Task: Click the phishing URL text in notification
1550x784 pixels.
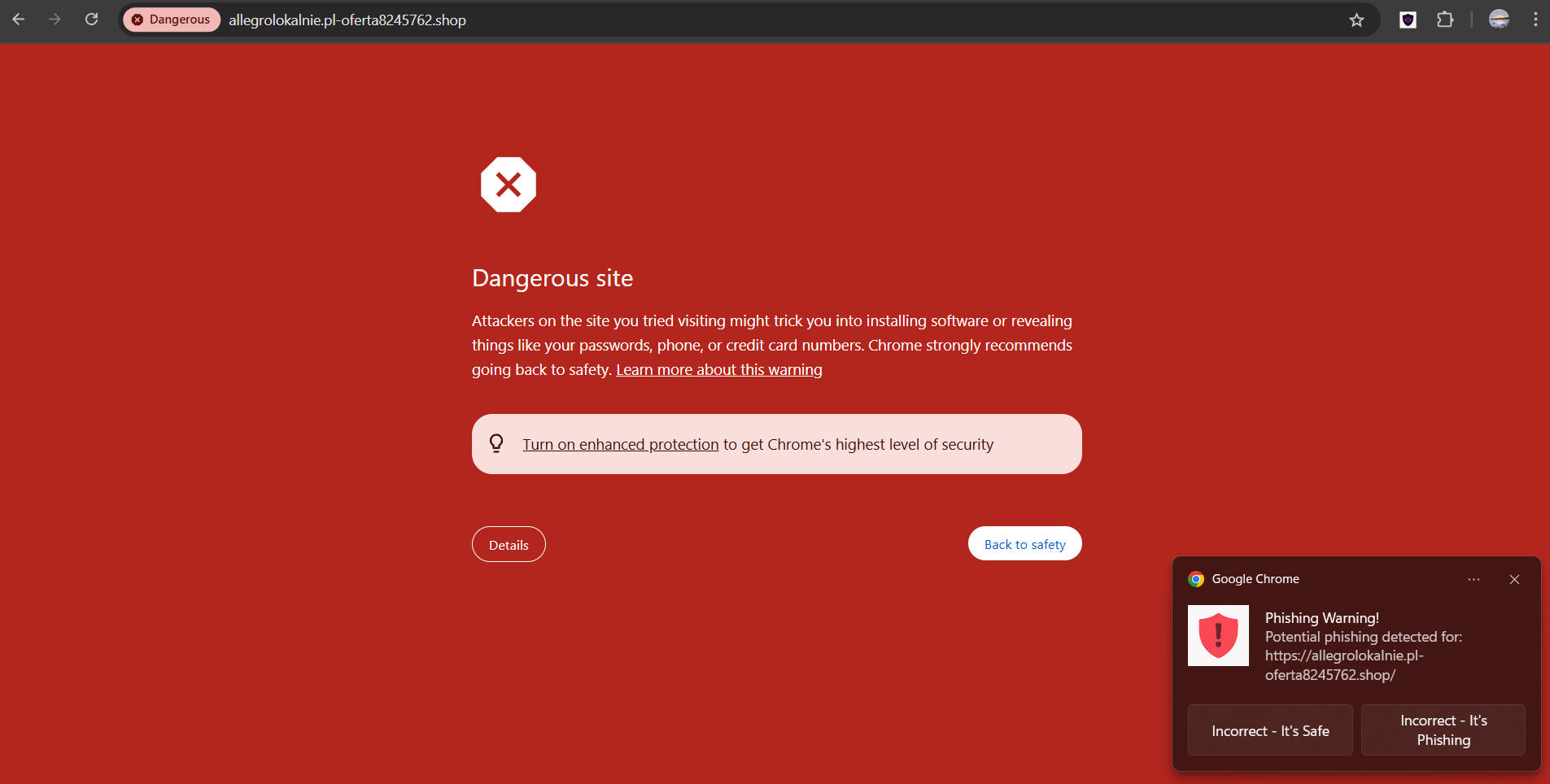Action: pos(1344,665)
